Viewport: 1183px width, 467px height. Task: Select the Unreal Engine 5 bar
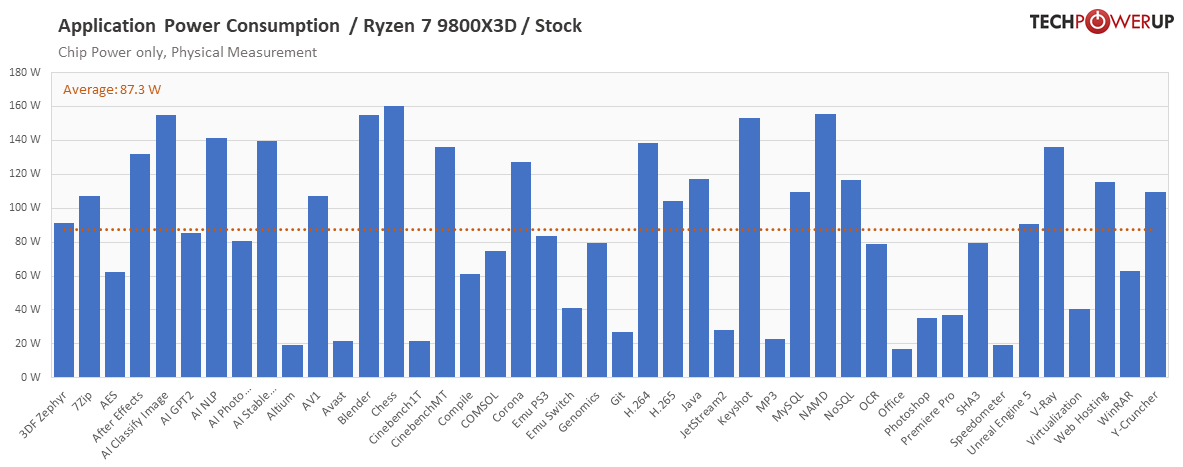[1030, 300]
